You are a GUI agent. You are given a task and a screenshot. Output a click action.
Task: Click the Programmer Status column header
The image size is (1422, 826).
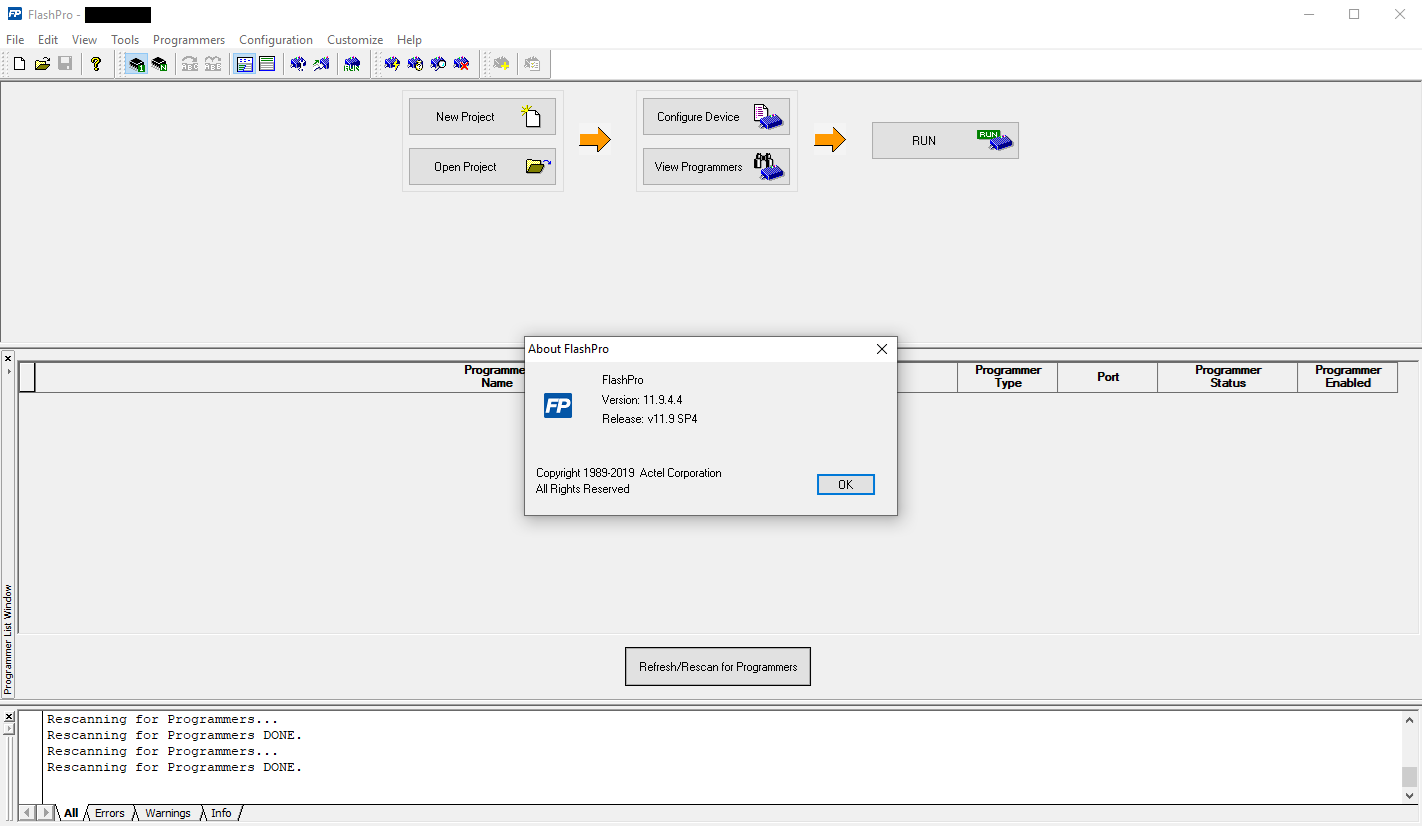[1228, 377]
